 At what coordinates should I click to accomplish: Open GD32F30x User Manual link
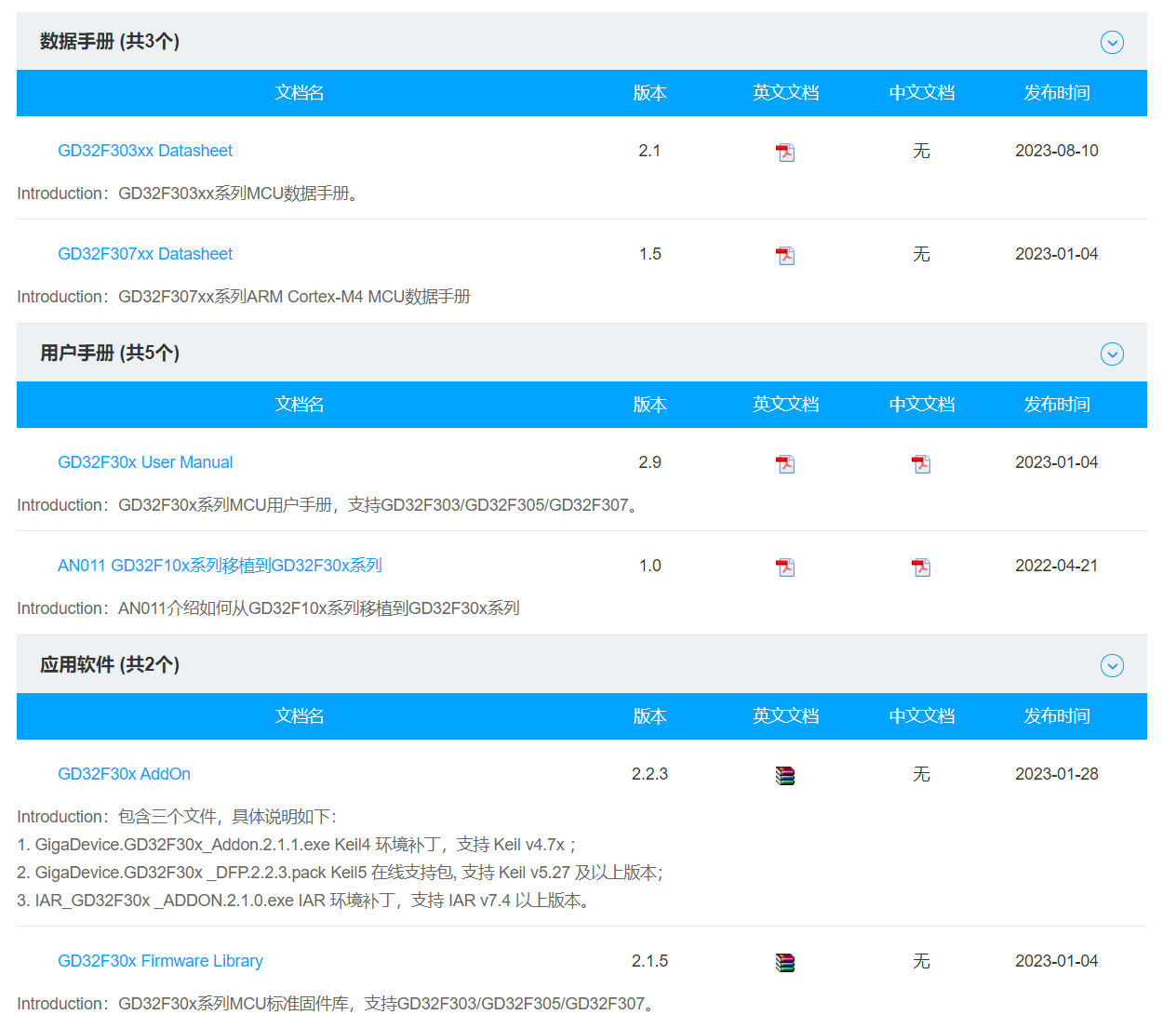[x=145, y=462]
